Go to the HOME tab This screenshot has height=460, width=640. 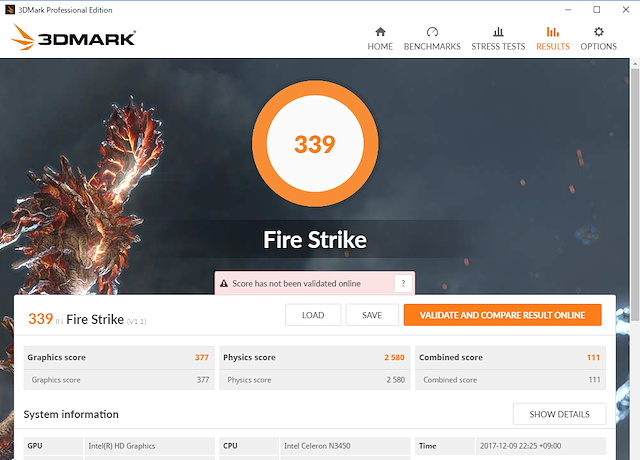pos(380,39)
